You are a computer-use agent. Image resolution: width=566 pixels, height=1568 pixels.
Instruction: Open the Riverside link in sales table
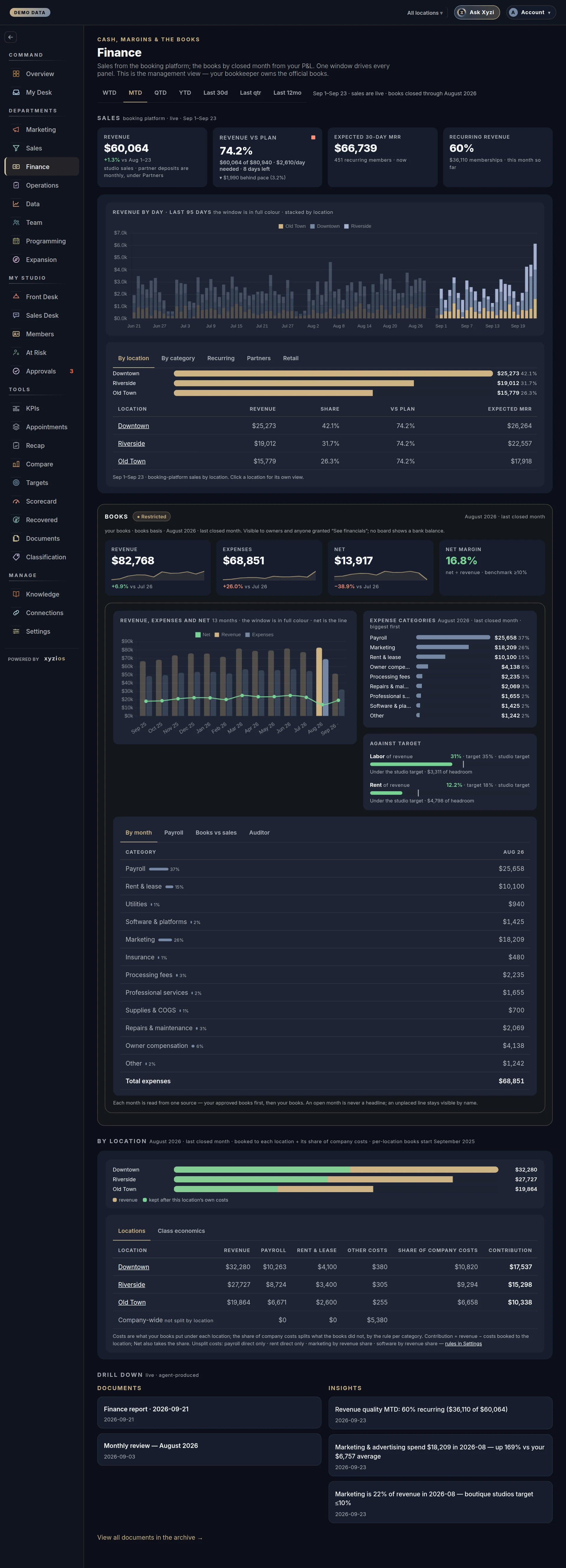click(x=131, y=444)
